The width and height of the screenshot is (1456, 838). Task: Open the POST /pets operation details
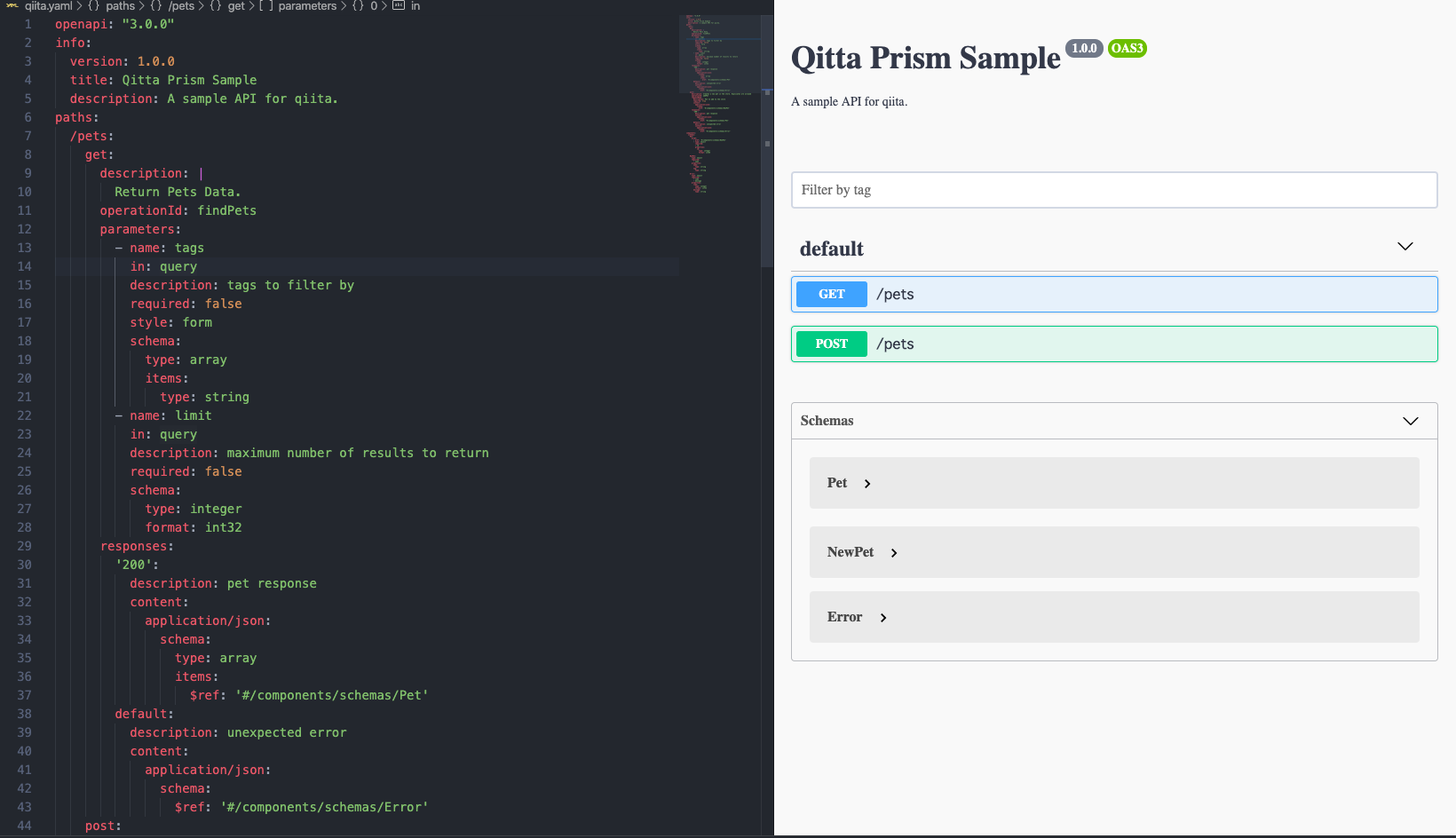pyautogui.click(x=1114, y=344)
